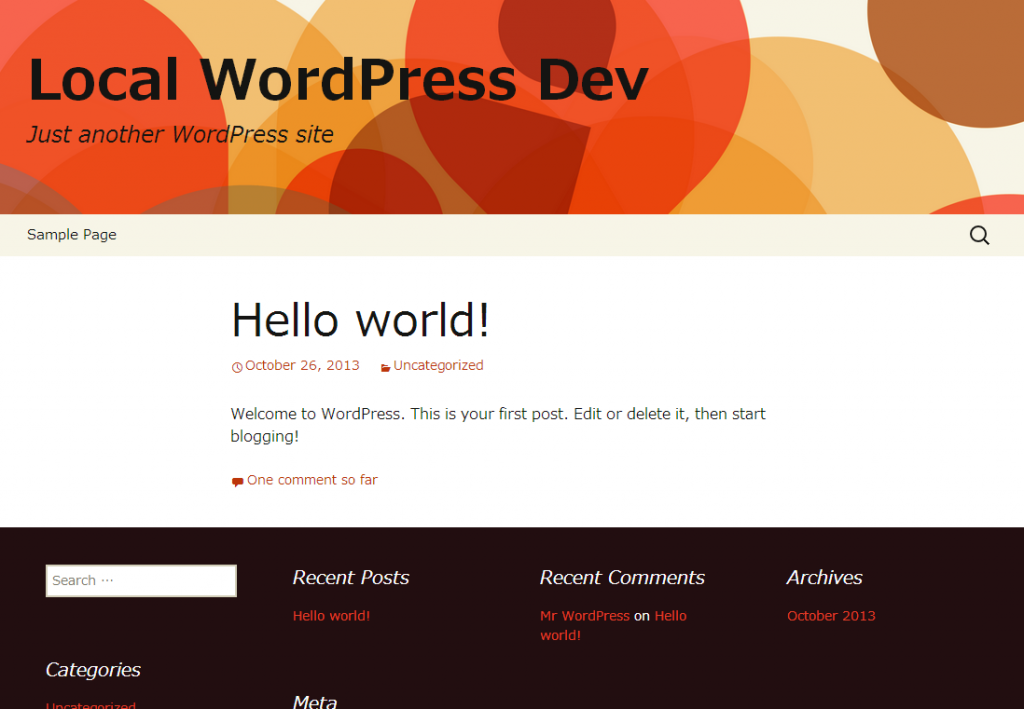Open the Uncategorized link under the post title
1024x709 pixels.
tap(438, 366)
